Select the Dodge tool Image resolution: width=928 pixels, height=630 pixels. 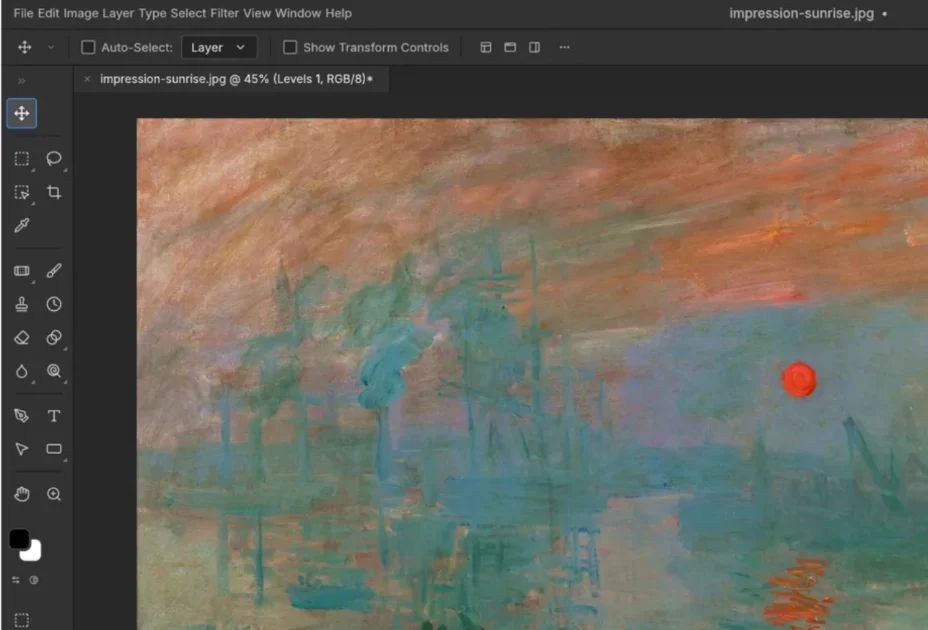[x=54, y=371]
